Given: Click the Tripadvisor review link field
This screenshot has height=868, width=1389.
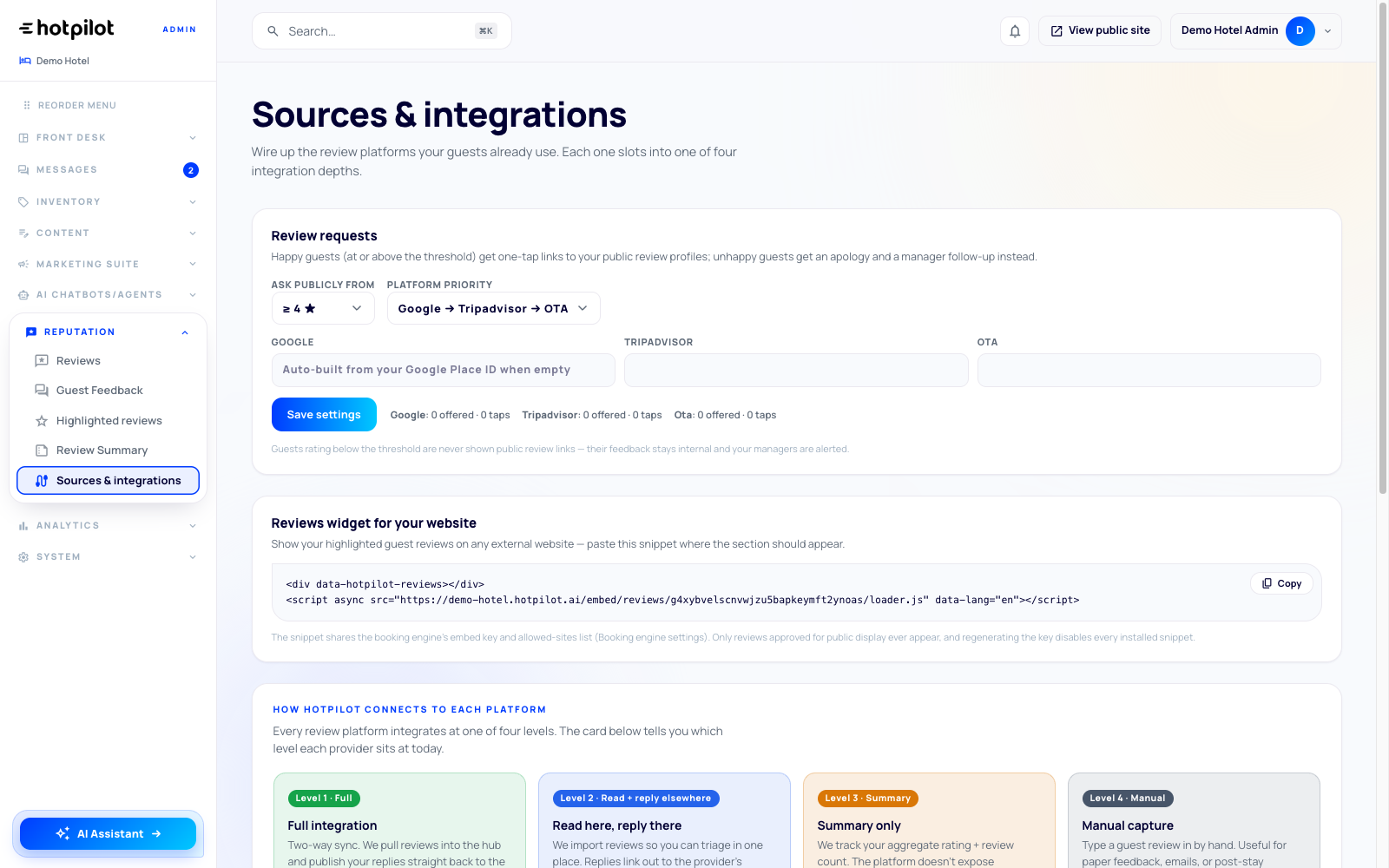Looking at the screenshot, I should [796, 370].
